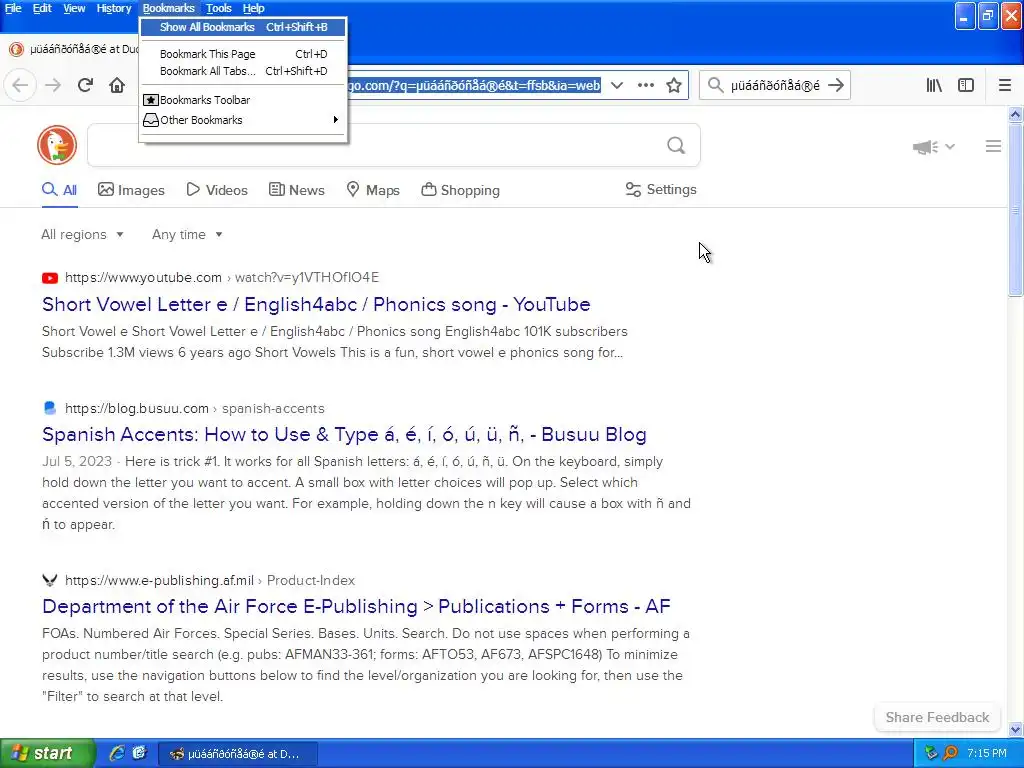Click the Share Feedback button
The height and width of the screenshot is (768, 1024).
pyautogui.click(x=937, y=717)
